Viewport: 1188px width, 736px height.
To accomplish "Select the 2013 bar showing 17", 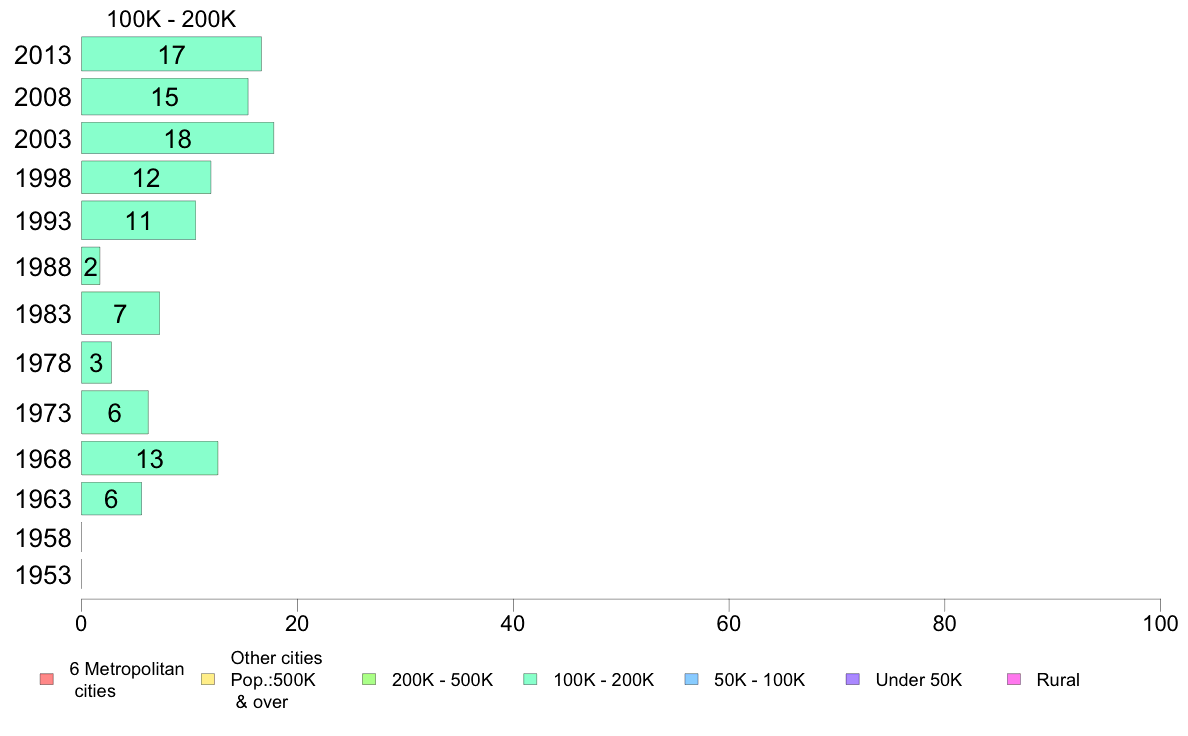I will pos(171,54).
